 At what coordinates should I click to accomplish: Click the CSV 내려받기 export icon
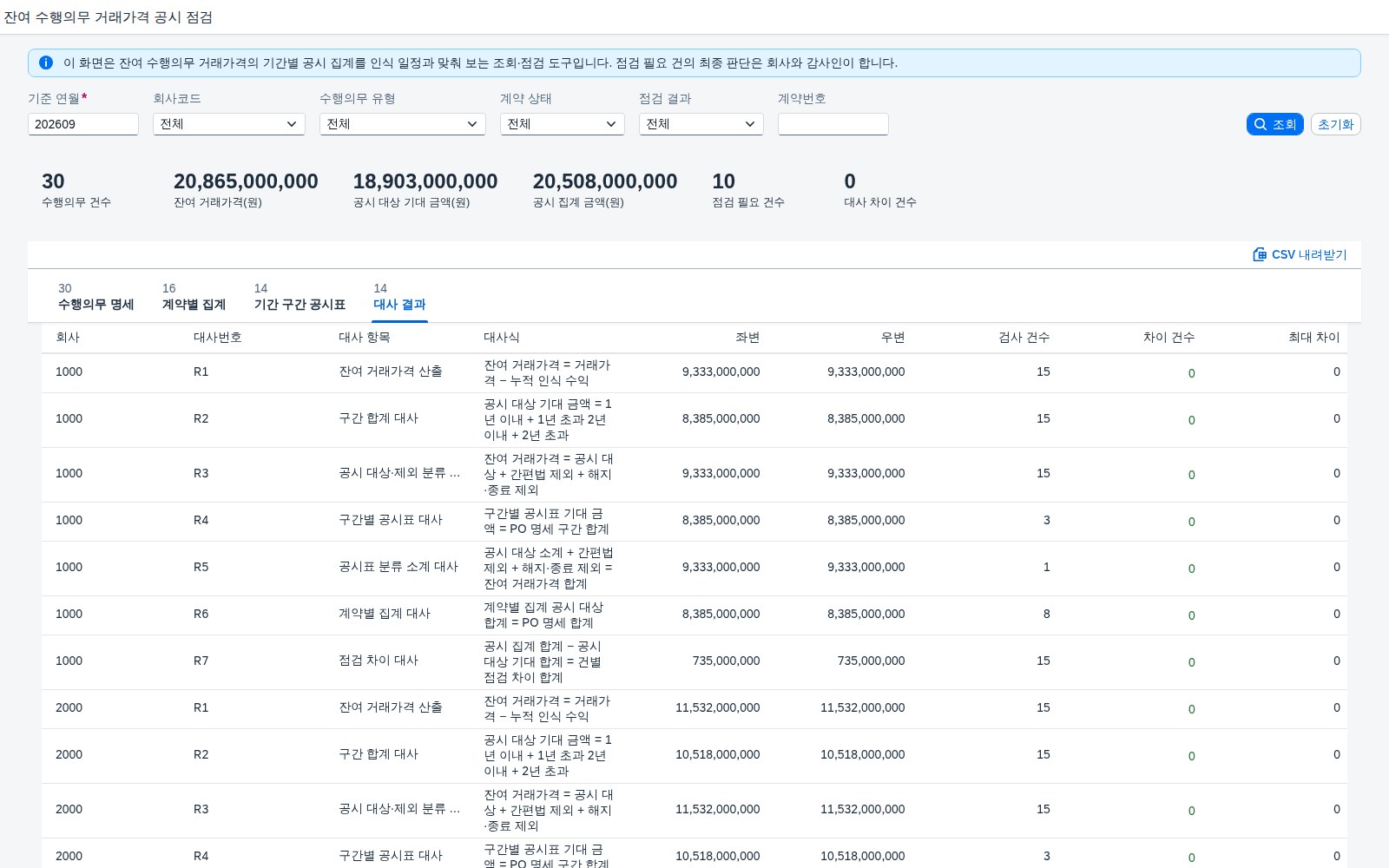click(x=1260, y=254)
